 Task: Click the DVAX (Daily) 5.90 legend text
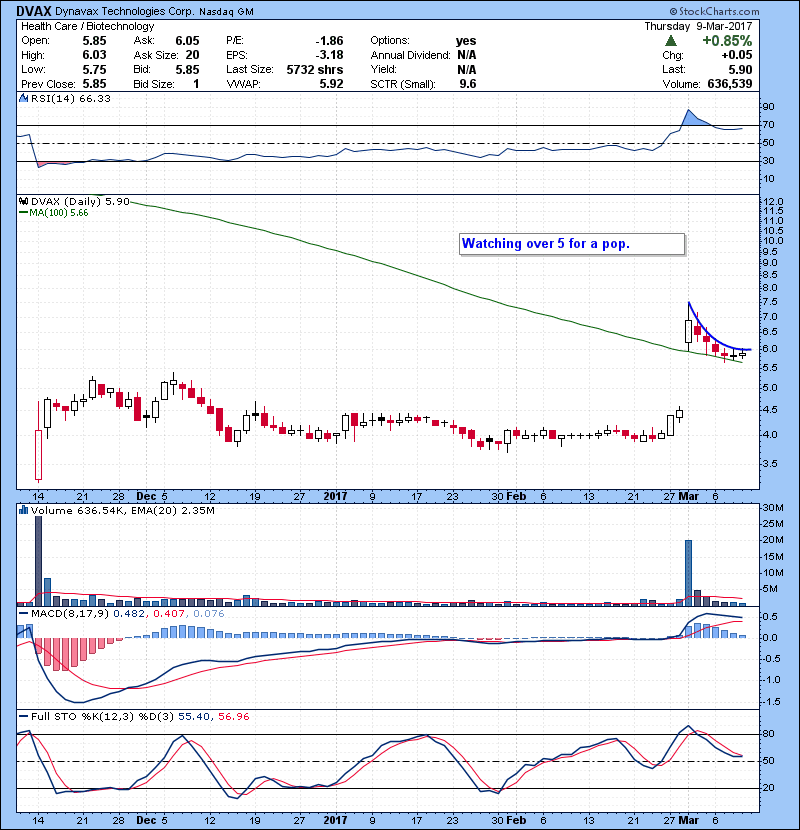click(80, 201)
